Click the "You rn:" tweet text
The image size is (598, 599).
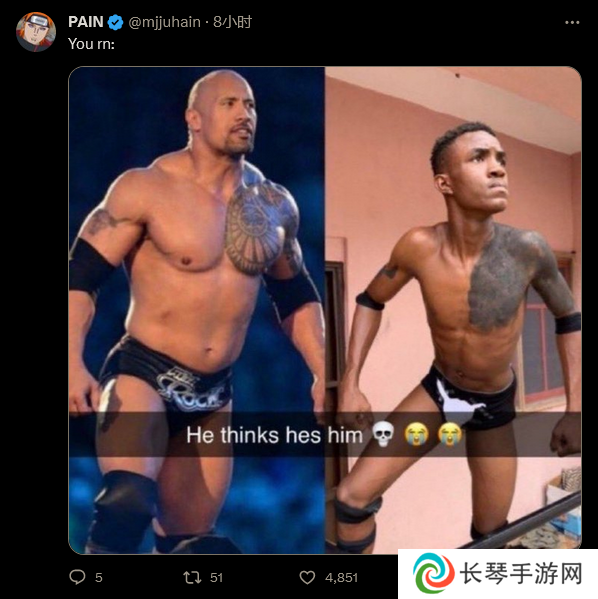[91, 44]
